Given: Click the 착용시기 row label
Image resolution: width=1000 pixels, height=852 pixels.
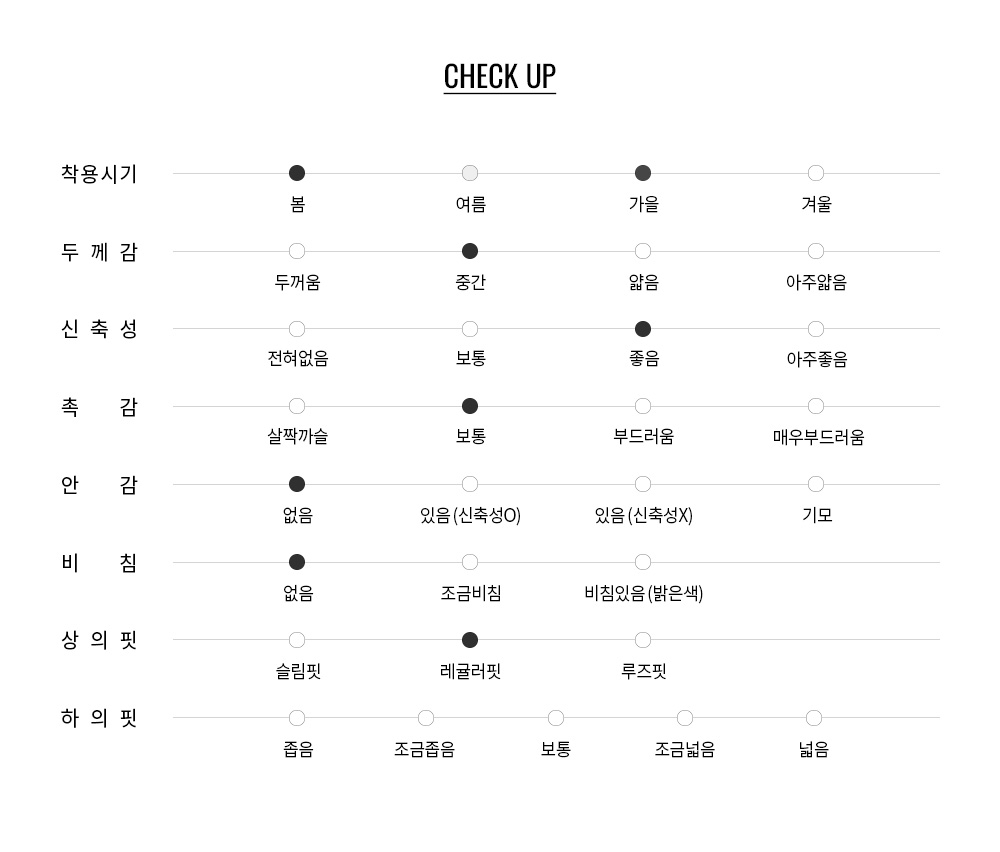Looking at the screenshot, I should tap(99, 174).
